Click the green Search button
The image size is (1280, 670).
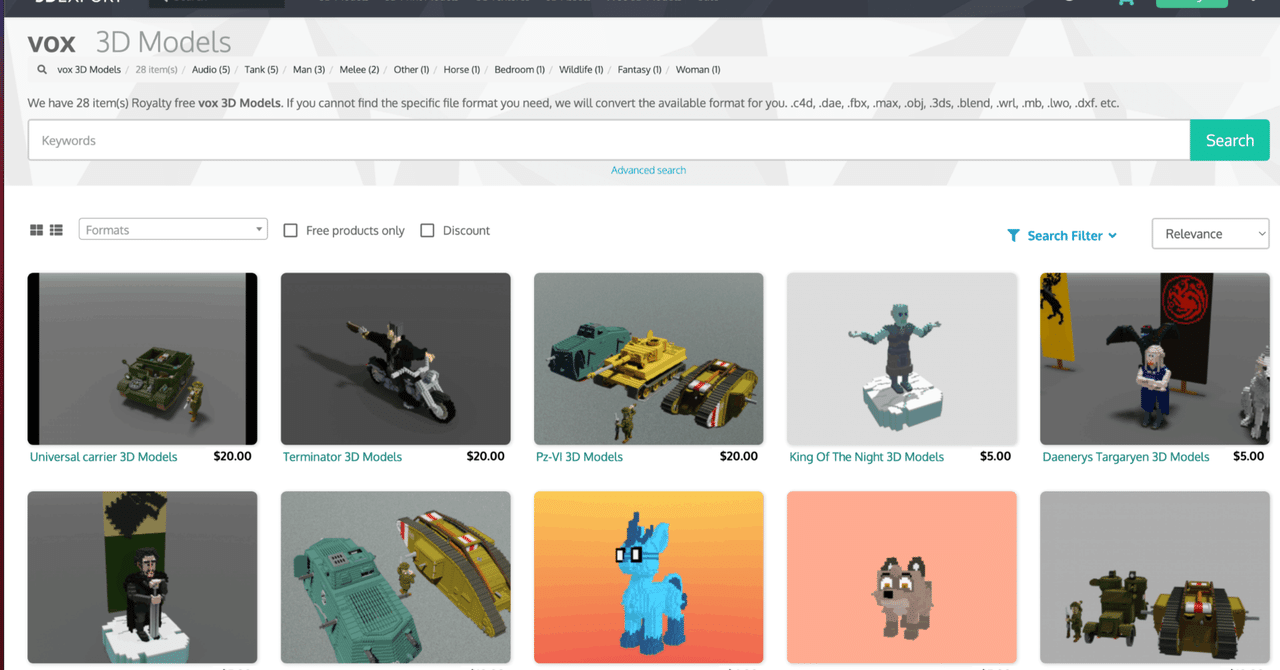pyautogui.click(x=1229, y=140)
